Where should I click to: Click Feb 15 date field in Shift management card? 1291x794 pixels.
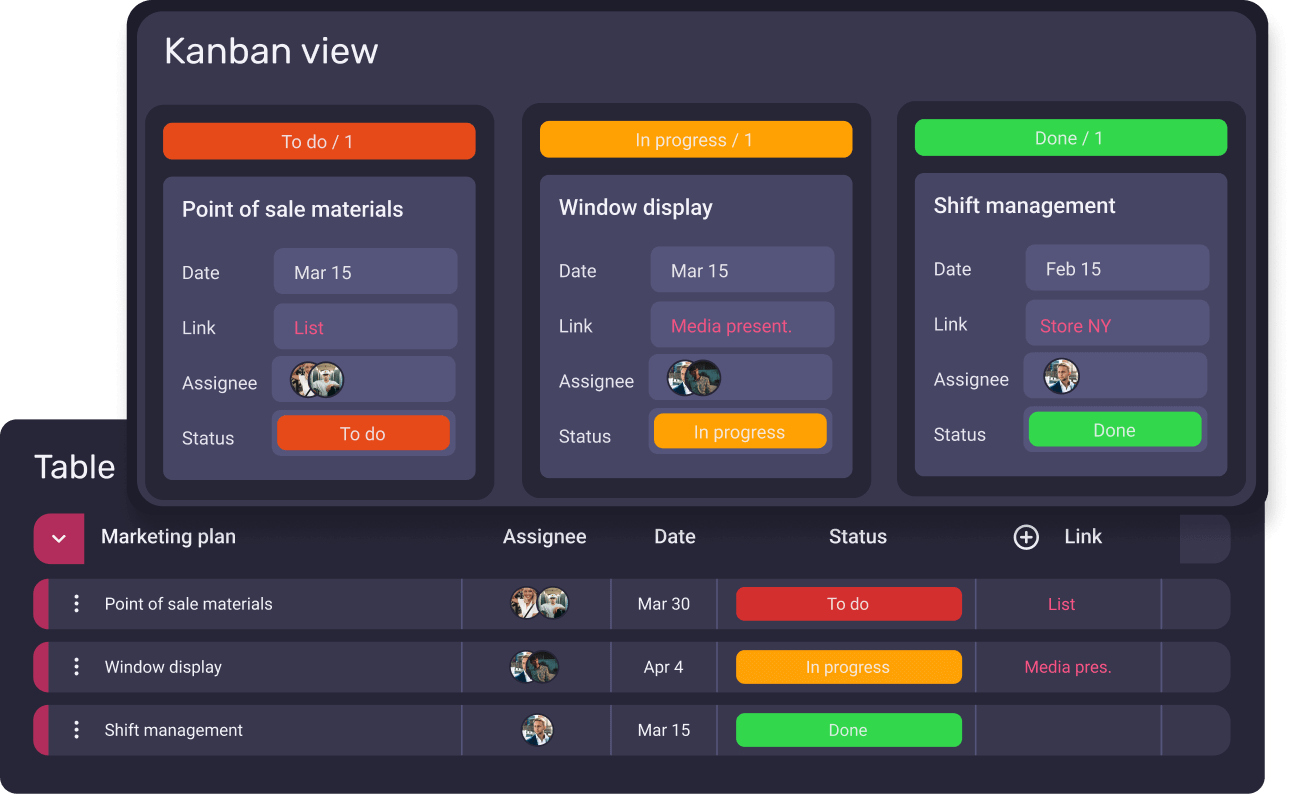pos(1116,269)
